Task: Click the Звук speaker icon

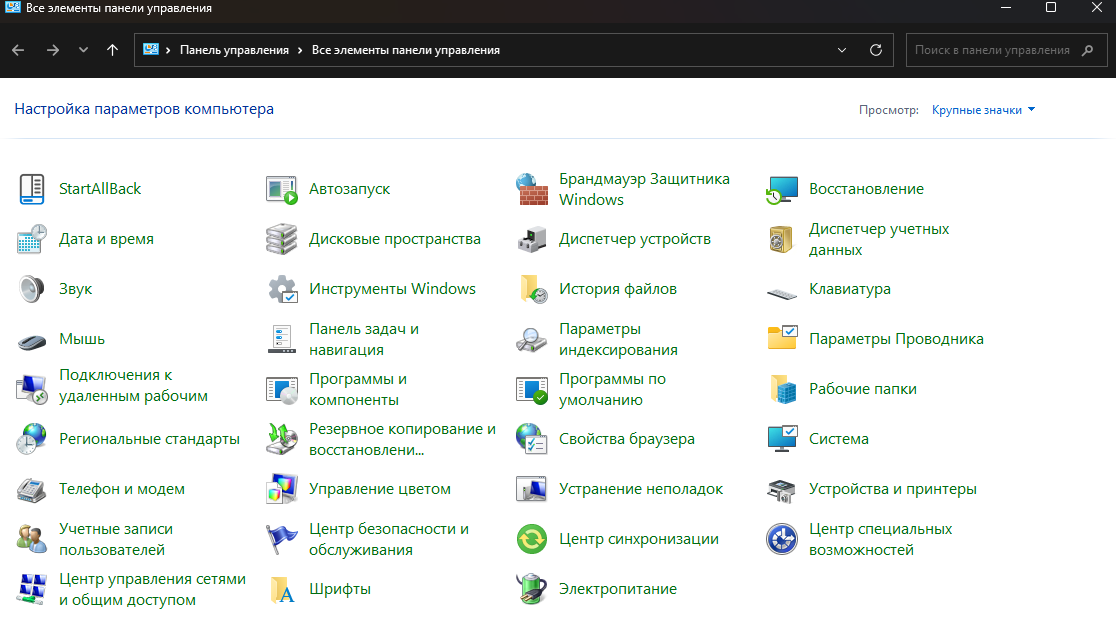Action: (32, 289)
